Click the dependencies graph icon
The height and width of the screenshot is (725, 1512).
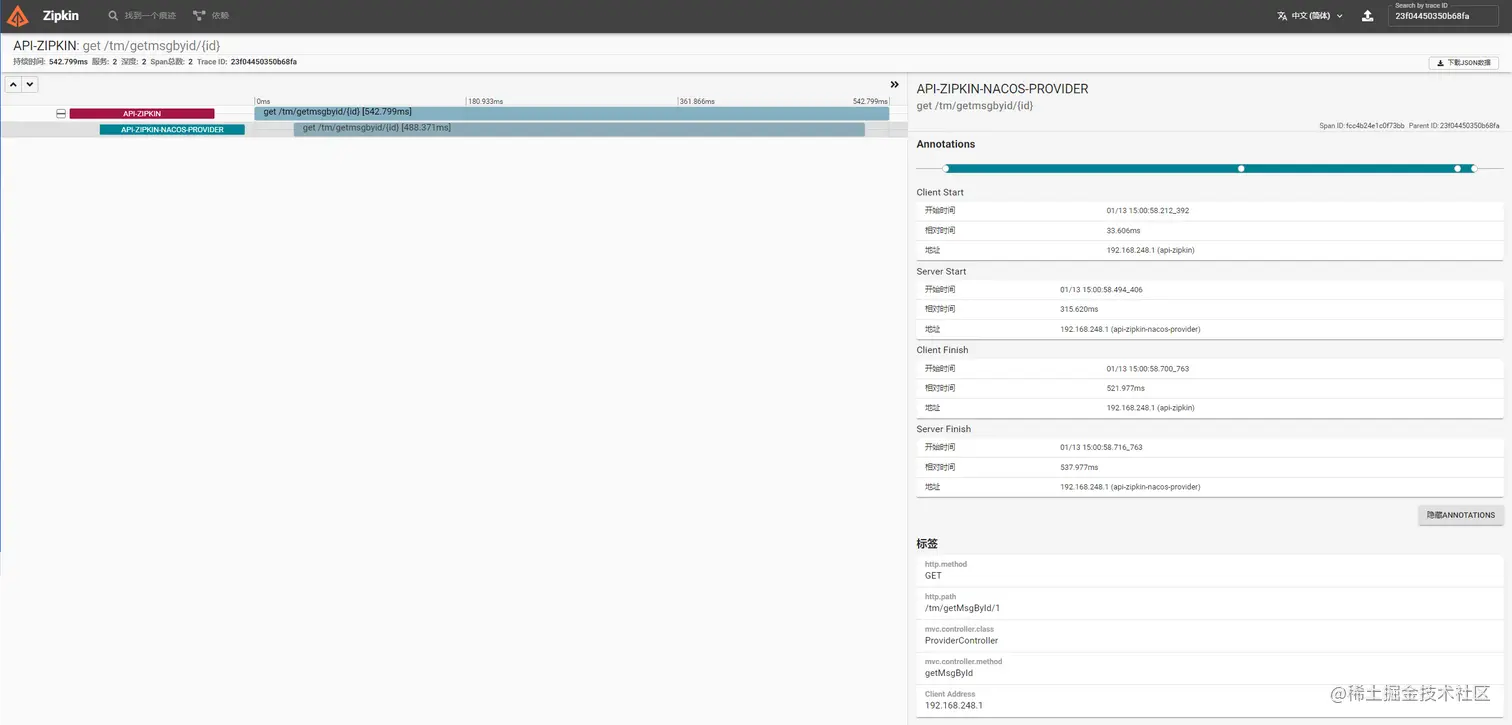point(199,16)
